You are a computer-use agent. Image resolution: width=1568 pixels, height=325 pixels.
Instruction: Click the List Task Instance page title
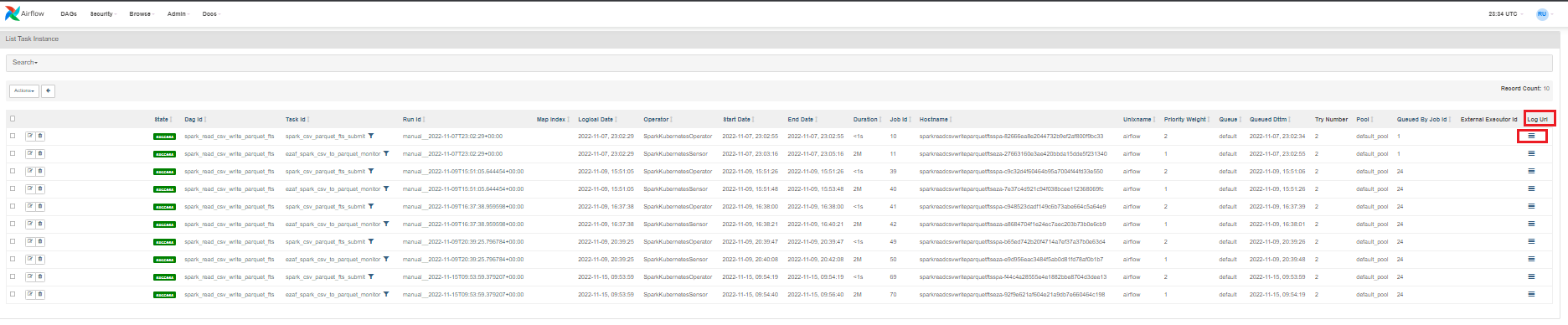tap(32, 39)
